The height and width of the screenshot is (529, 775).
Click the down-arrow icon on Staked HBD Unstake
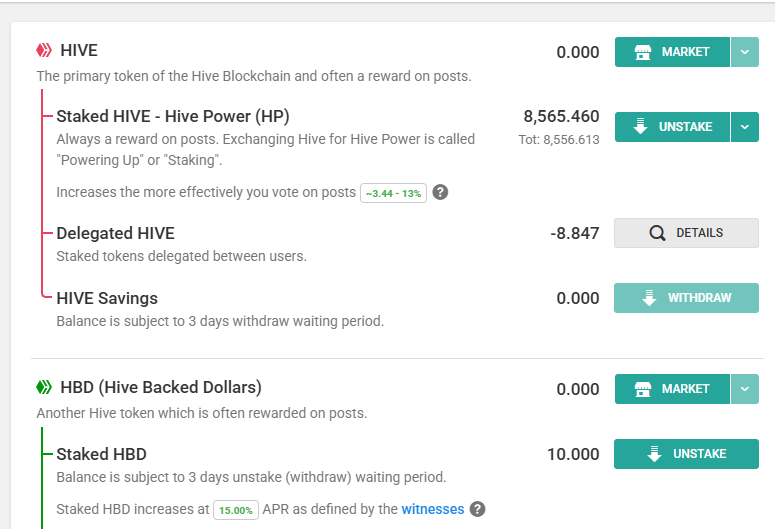point(655,454)
